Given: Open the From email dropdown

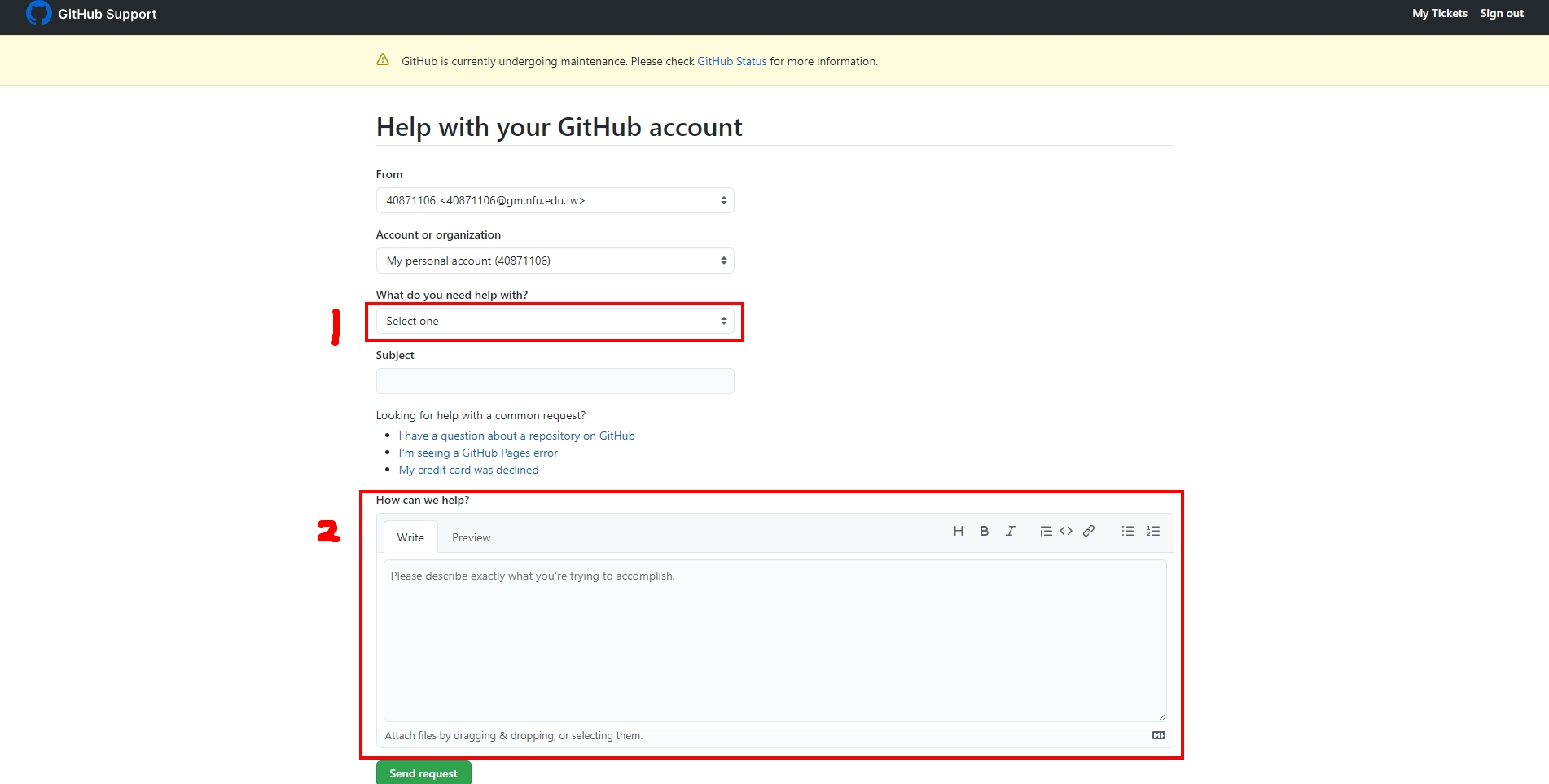Looking at the screenshot, I should pos(555,200).
